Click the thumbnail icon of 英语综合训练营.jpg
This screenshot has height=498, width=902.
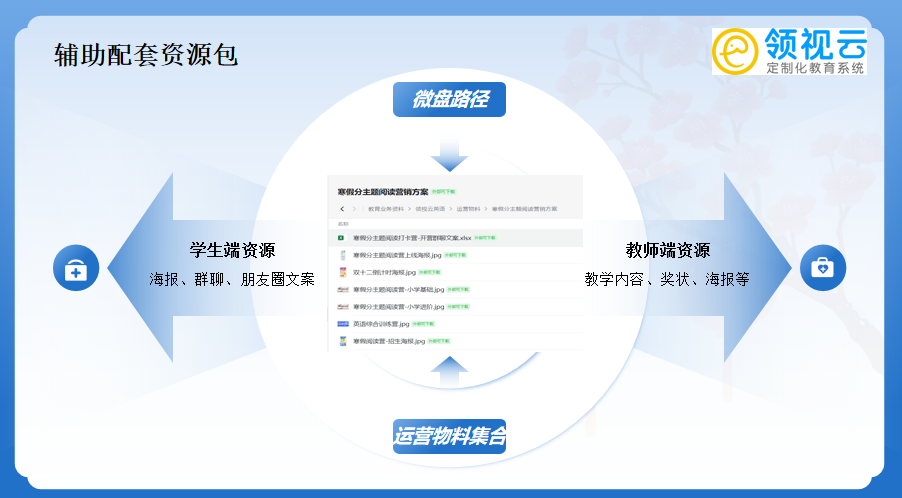(x=343, y=324)
